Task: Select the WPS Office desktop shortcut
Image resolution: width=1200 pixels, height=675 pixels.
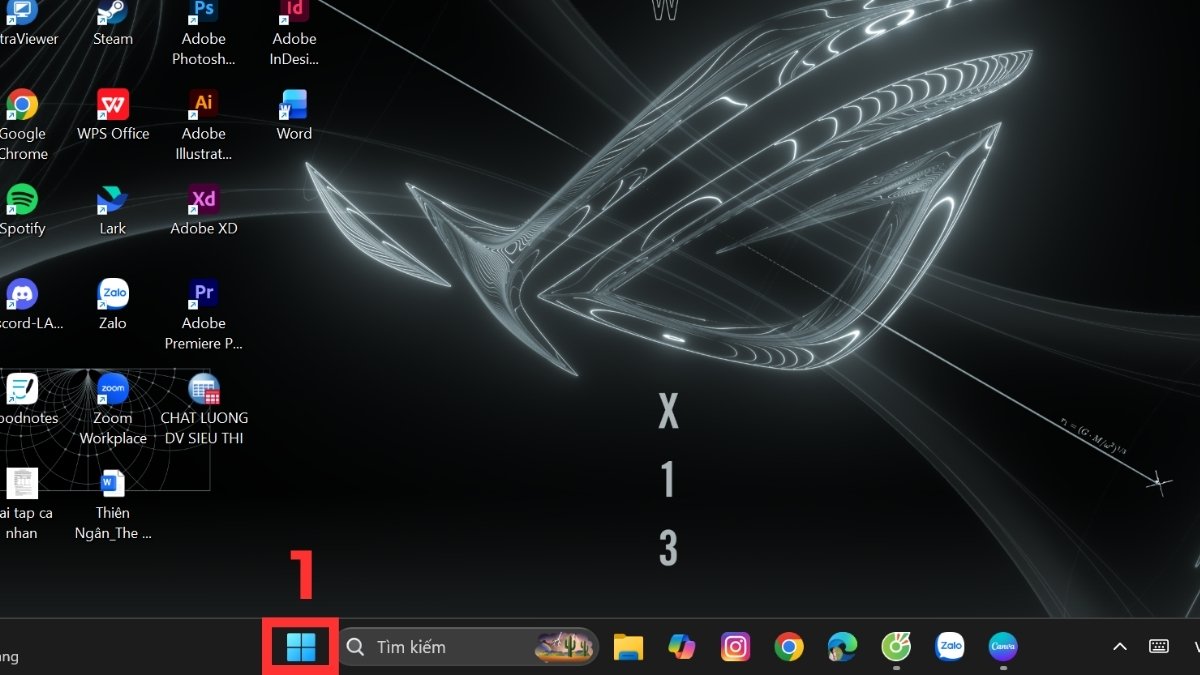Action: point(113,115)
